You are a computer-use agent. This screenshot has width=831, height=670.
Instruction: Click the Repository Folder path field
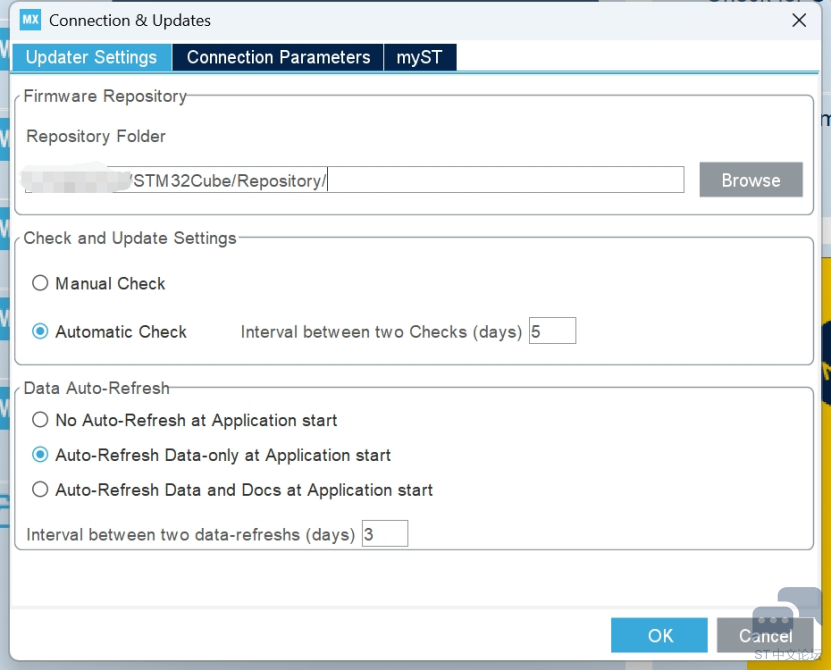coord(354,180)
